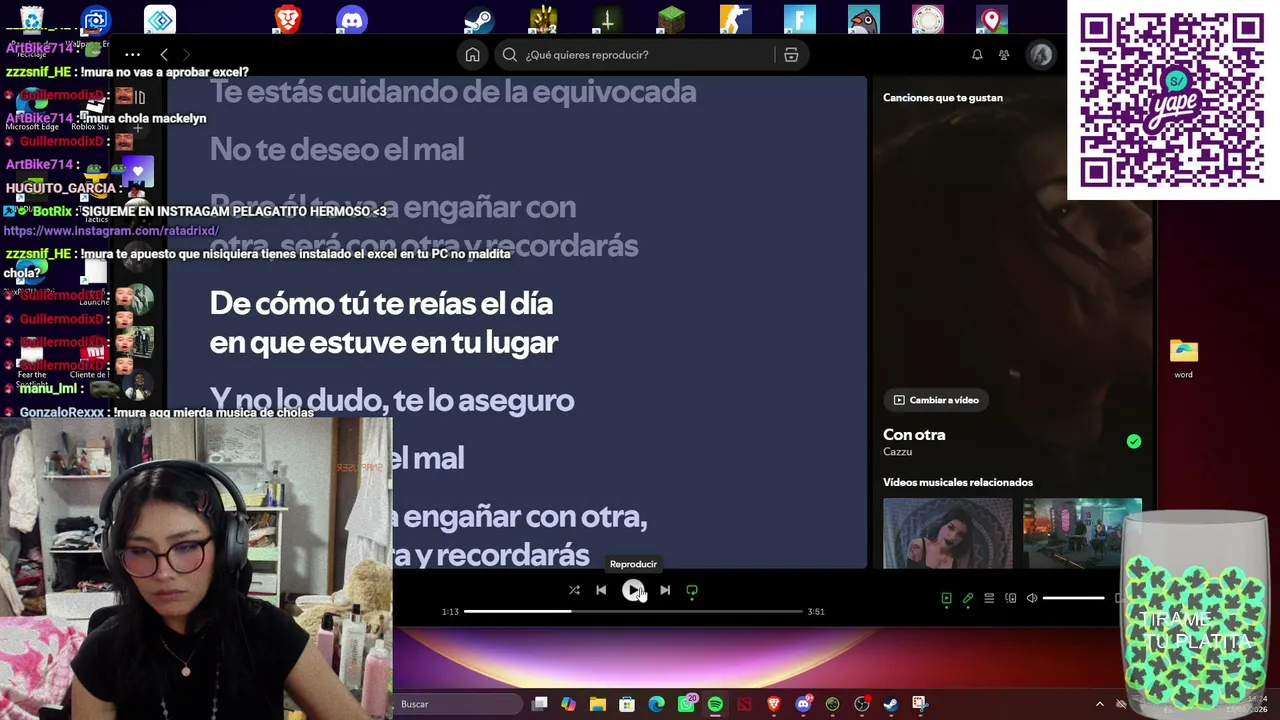Open Copilot from the taskbar

[568, 704]
